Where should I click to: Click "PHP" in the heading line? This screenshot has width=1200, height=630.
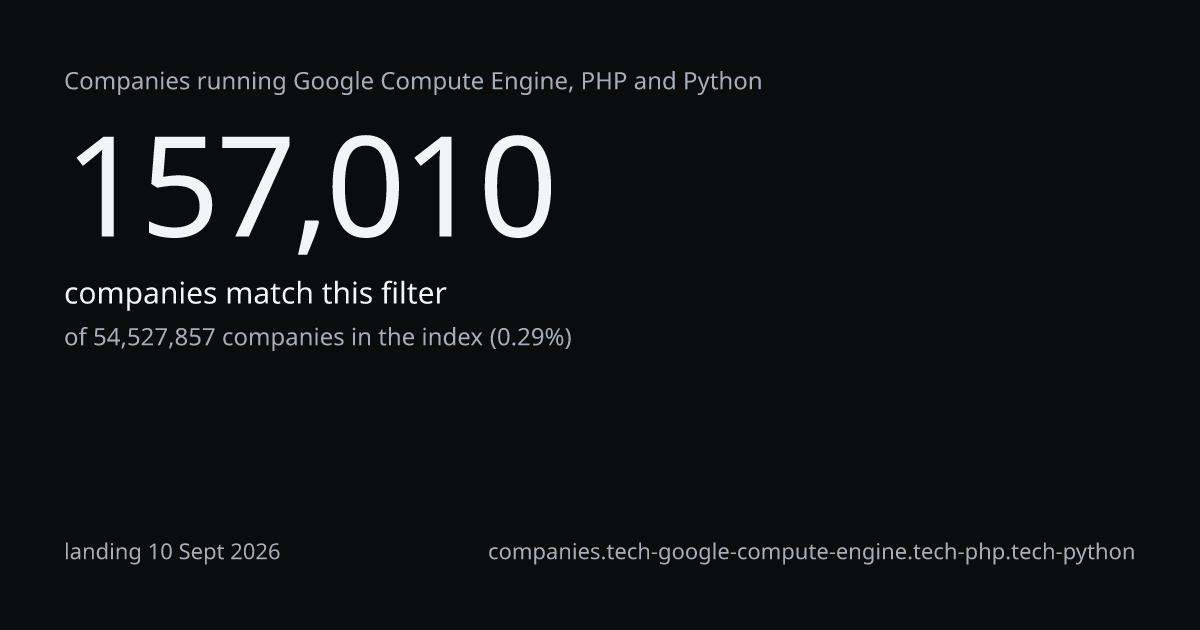point(604,82)
